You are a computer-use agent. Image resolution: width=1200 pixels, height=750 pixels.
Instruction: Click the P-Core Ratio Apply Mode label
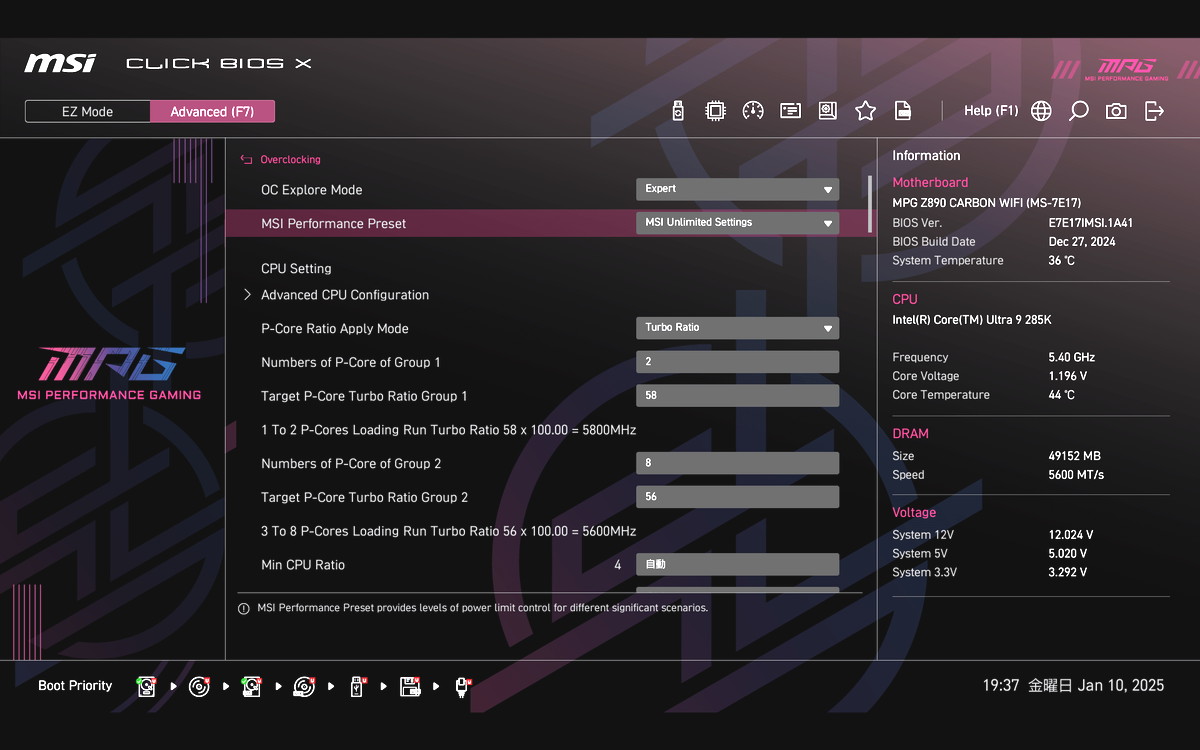335,329
